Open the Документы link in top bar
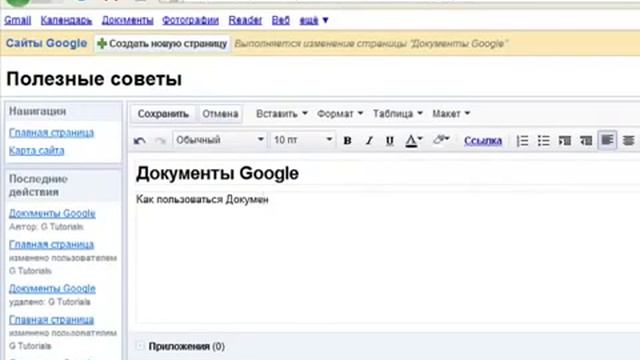 [127, 20]
